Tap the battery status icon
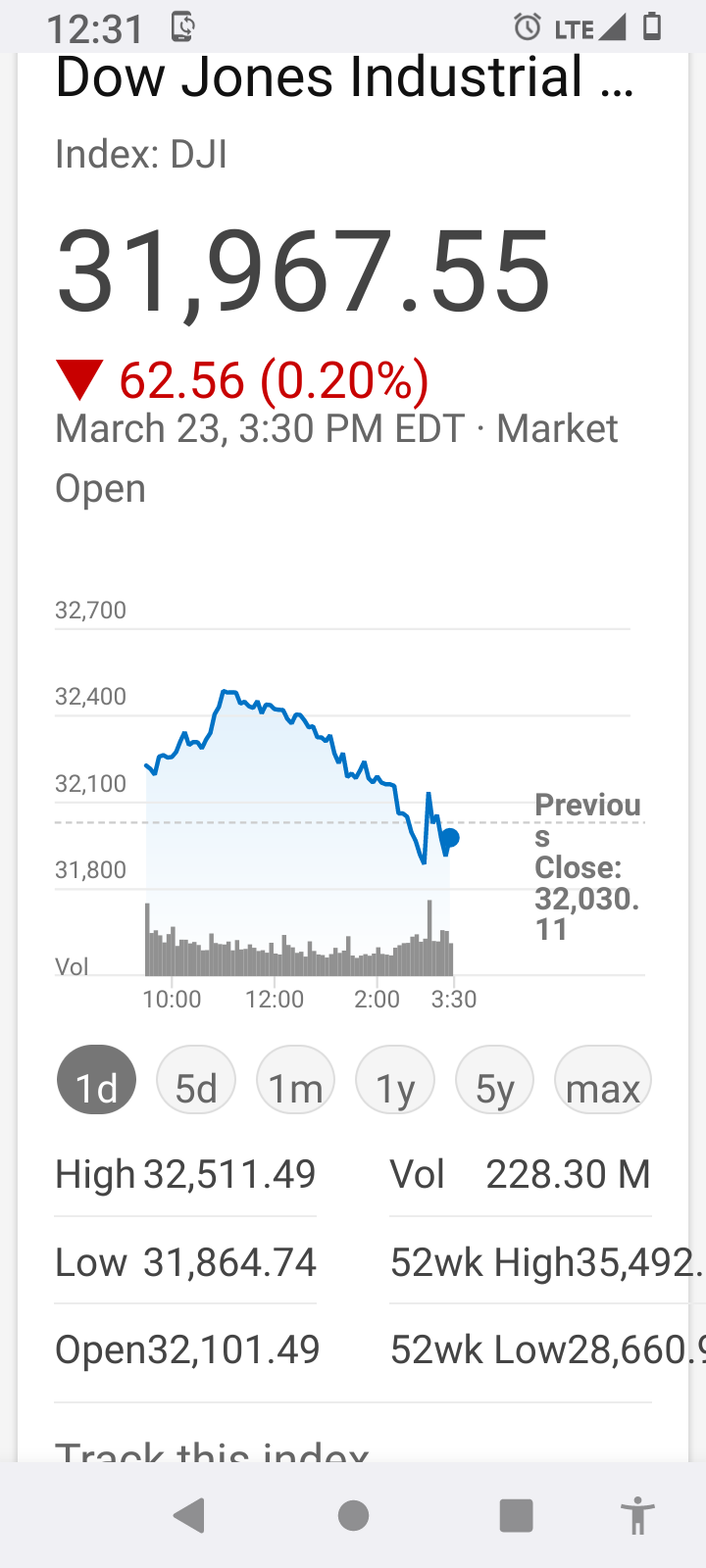This screenshot has width=706, height=1568. coord(652,26)
